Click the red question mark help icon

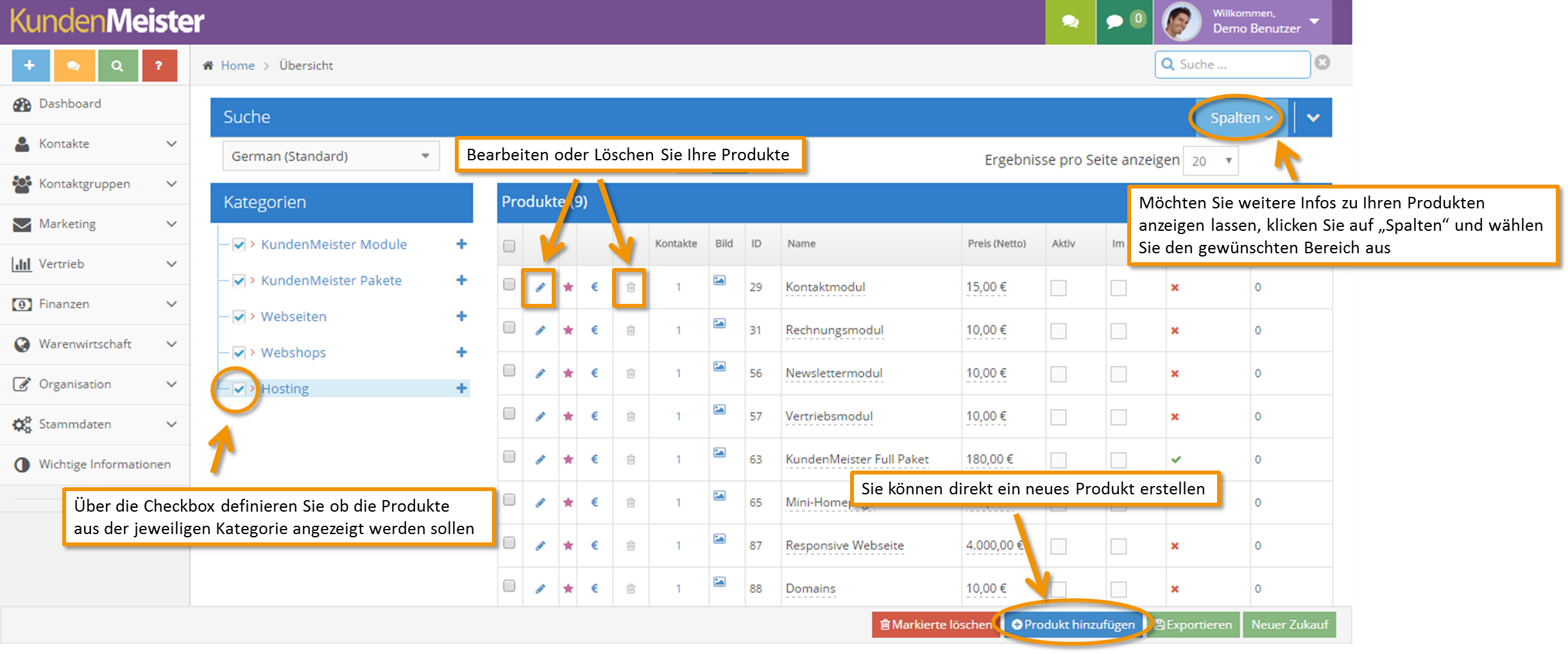[x=159, y=65]
